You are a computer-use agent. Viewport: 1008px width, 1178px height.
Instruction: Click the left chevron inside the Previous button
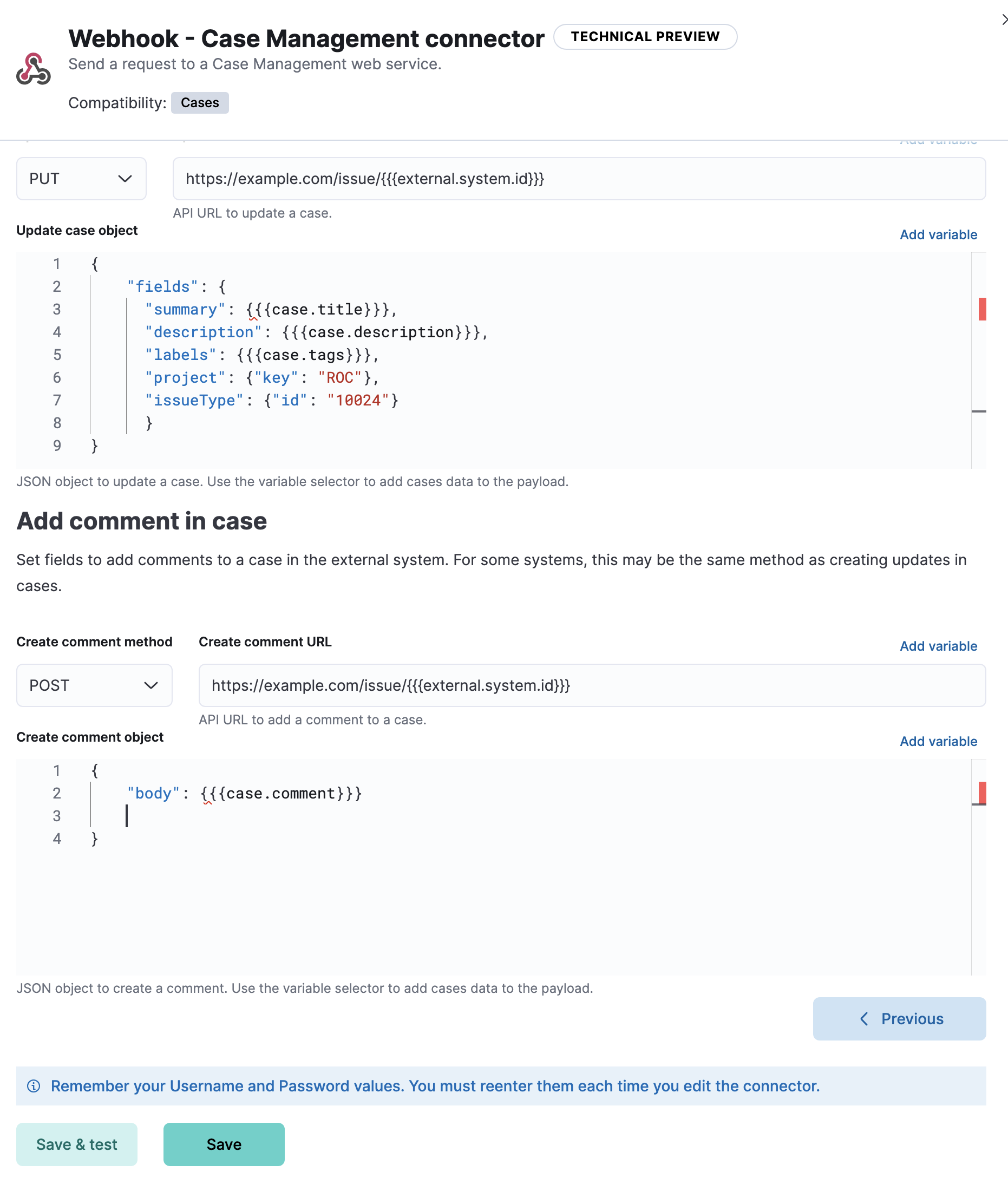coord(864,1019)
